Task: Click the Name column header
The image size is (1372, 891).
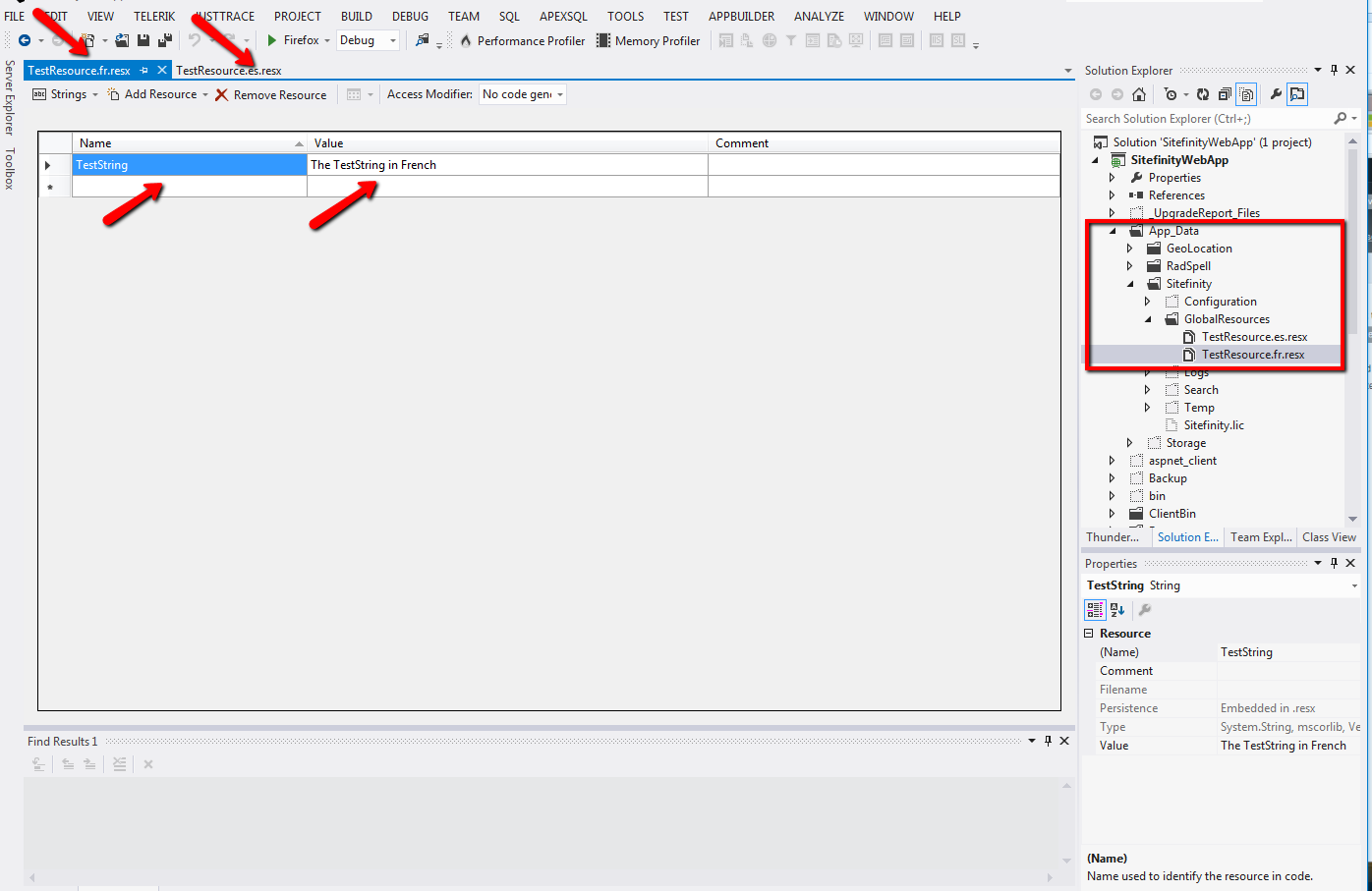Action: 190,143
